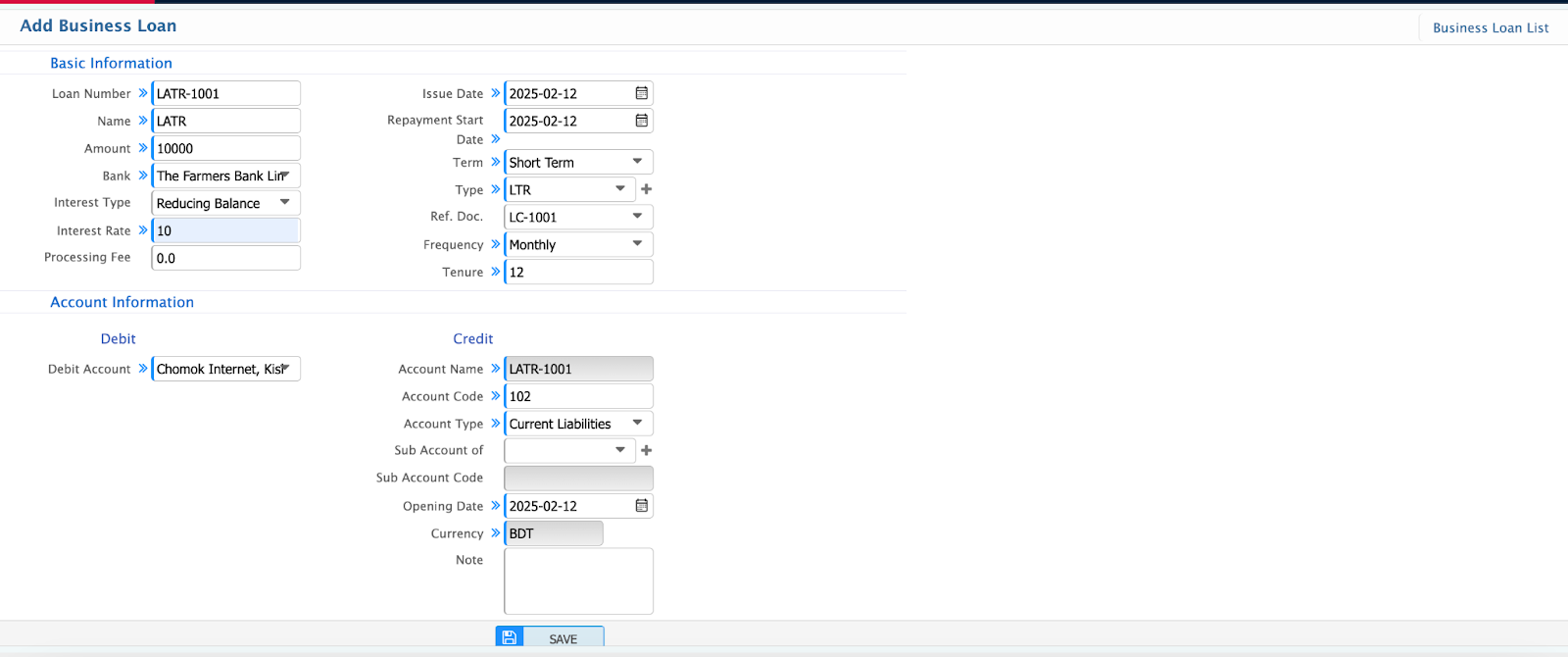This screenshot has width=1568, height=657.
Task: Click into the Note text area
Action: click(578, 581)
